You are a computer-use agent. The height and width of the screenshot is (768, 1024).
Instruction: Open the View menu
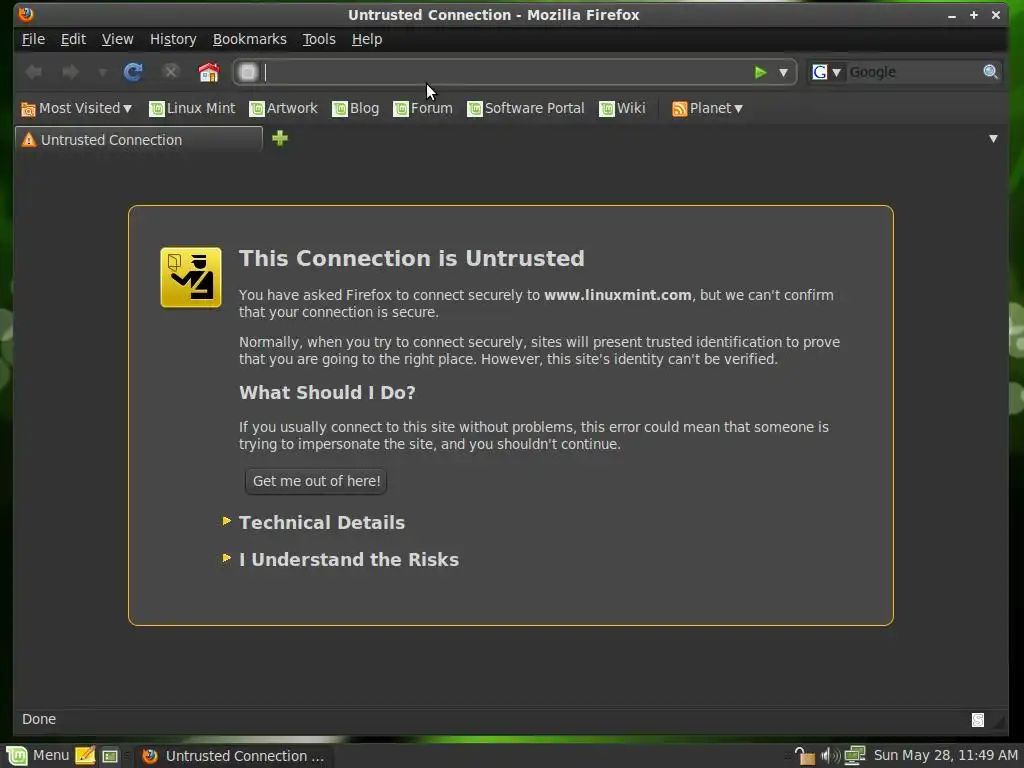coord(118,39)
